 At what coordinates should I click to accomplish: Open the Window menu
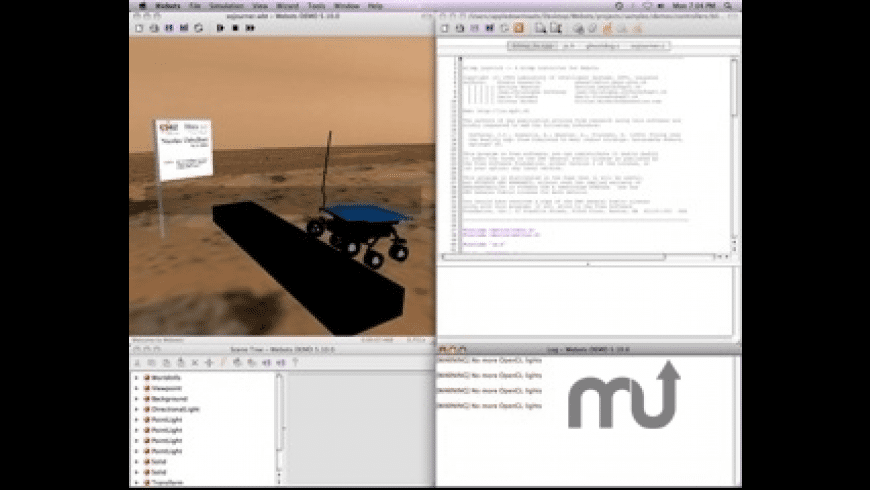point(347,6)
